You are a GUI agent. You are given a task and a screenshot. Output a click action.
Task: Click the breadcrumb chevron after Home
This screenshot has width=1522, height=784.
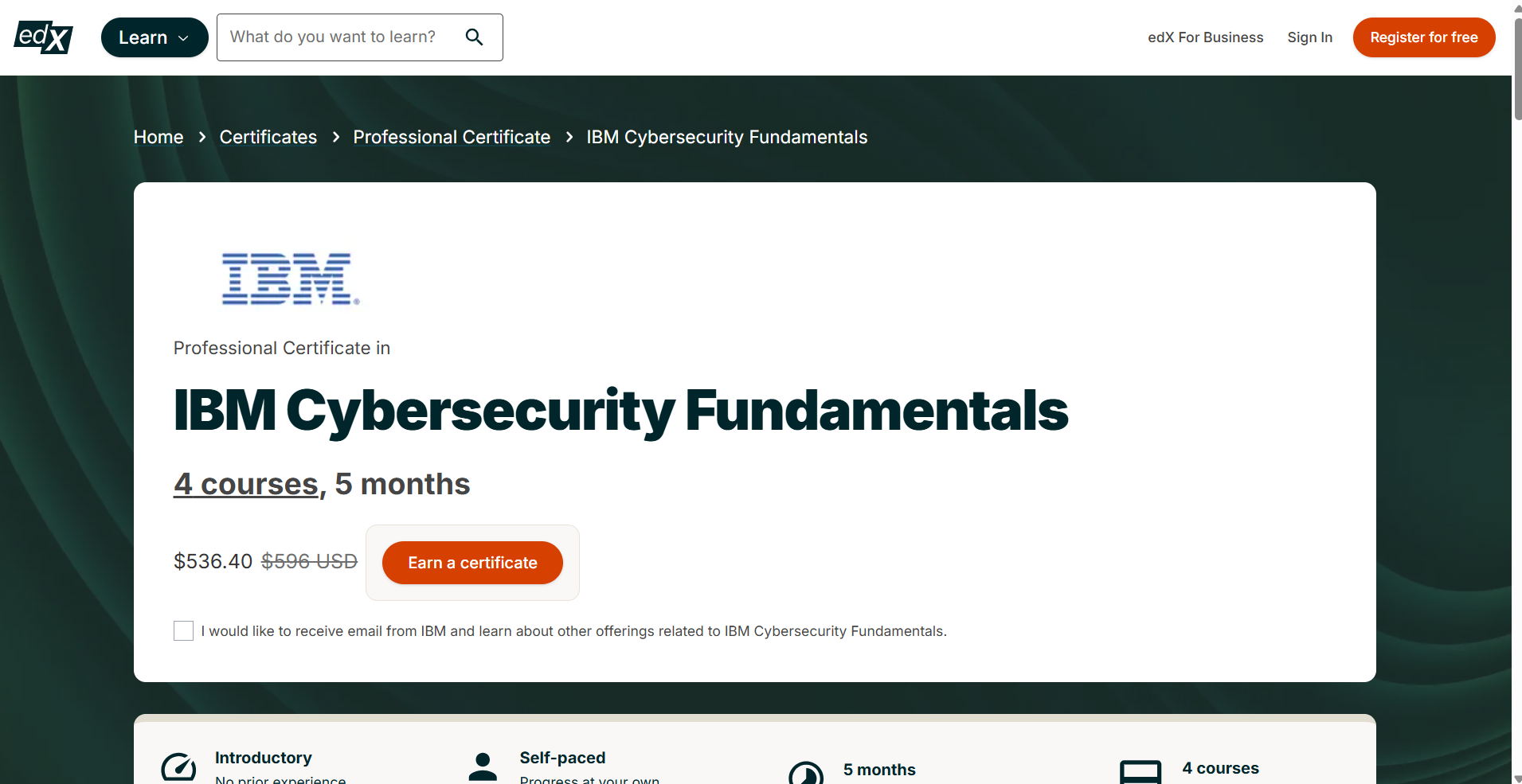point(201,137)
